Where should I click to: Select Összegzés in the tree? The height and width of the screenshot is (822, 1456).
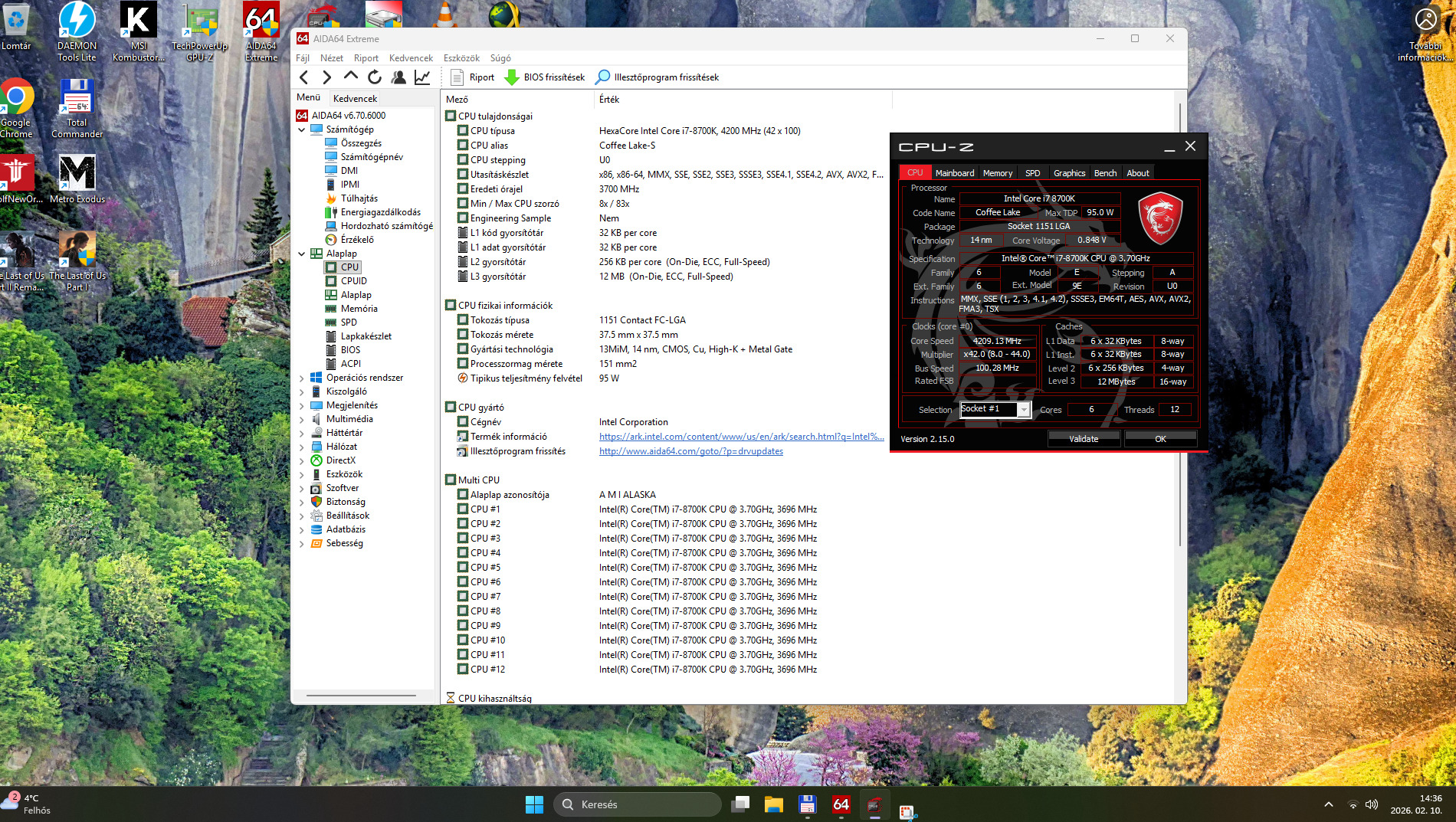point(361,143)
